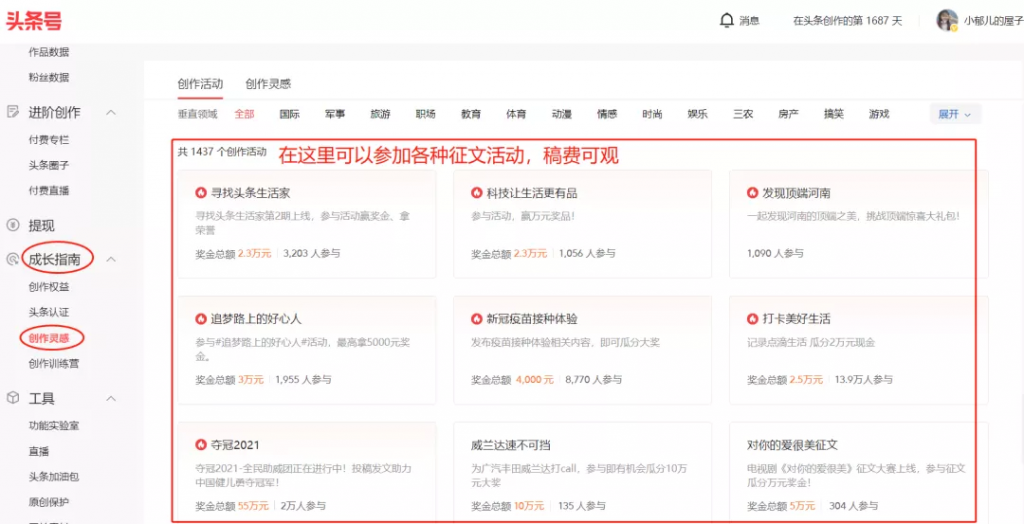Collapse the 工具 section chevron

click(111, 399)
